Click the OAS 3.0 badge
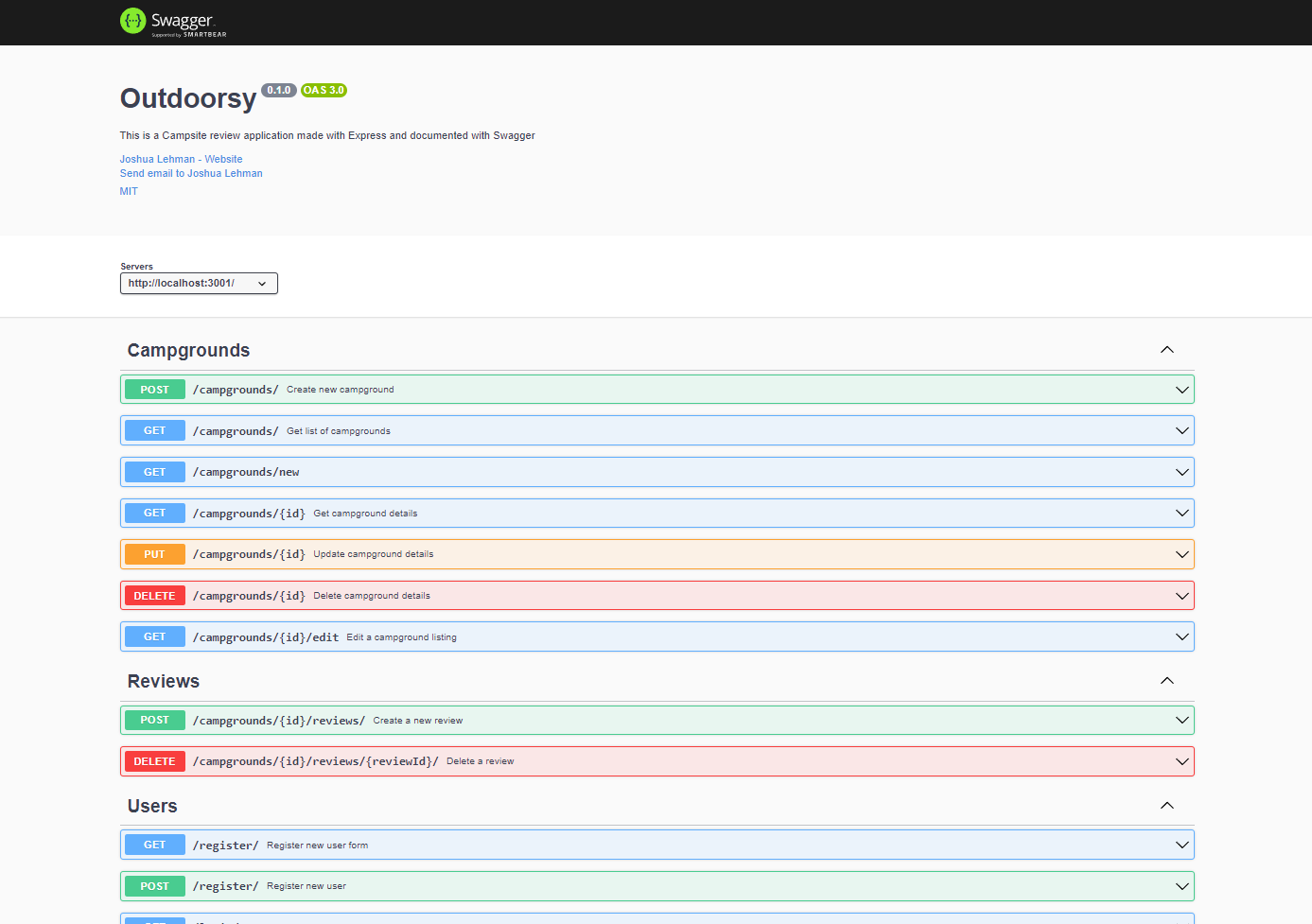Viewport: 1312px width, 924px height. (x=324, y=91)
